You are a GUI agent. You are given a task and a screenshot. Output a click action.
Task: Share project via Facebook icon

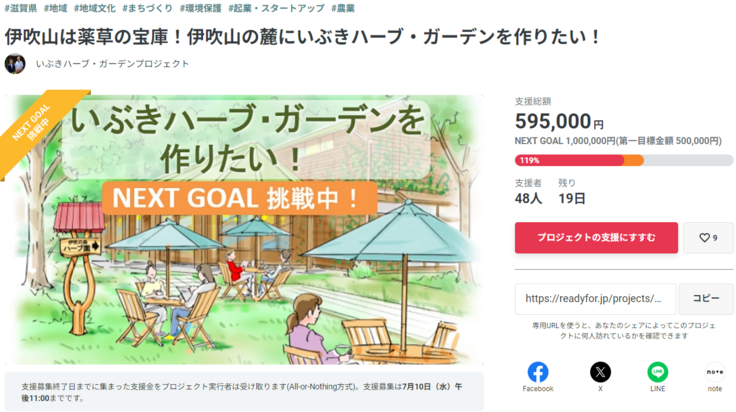click(x=538, y=372)
